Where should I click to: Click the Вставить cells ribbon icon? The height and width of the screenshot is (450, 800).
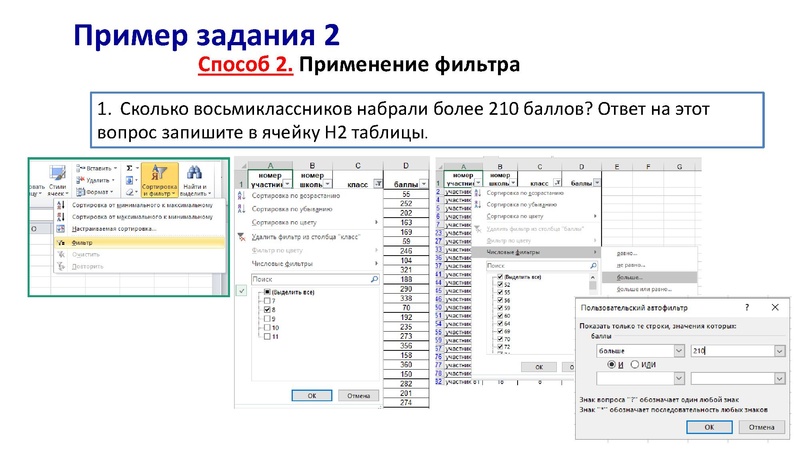click(x=80, y=168)
